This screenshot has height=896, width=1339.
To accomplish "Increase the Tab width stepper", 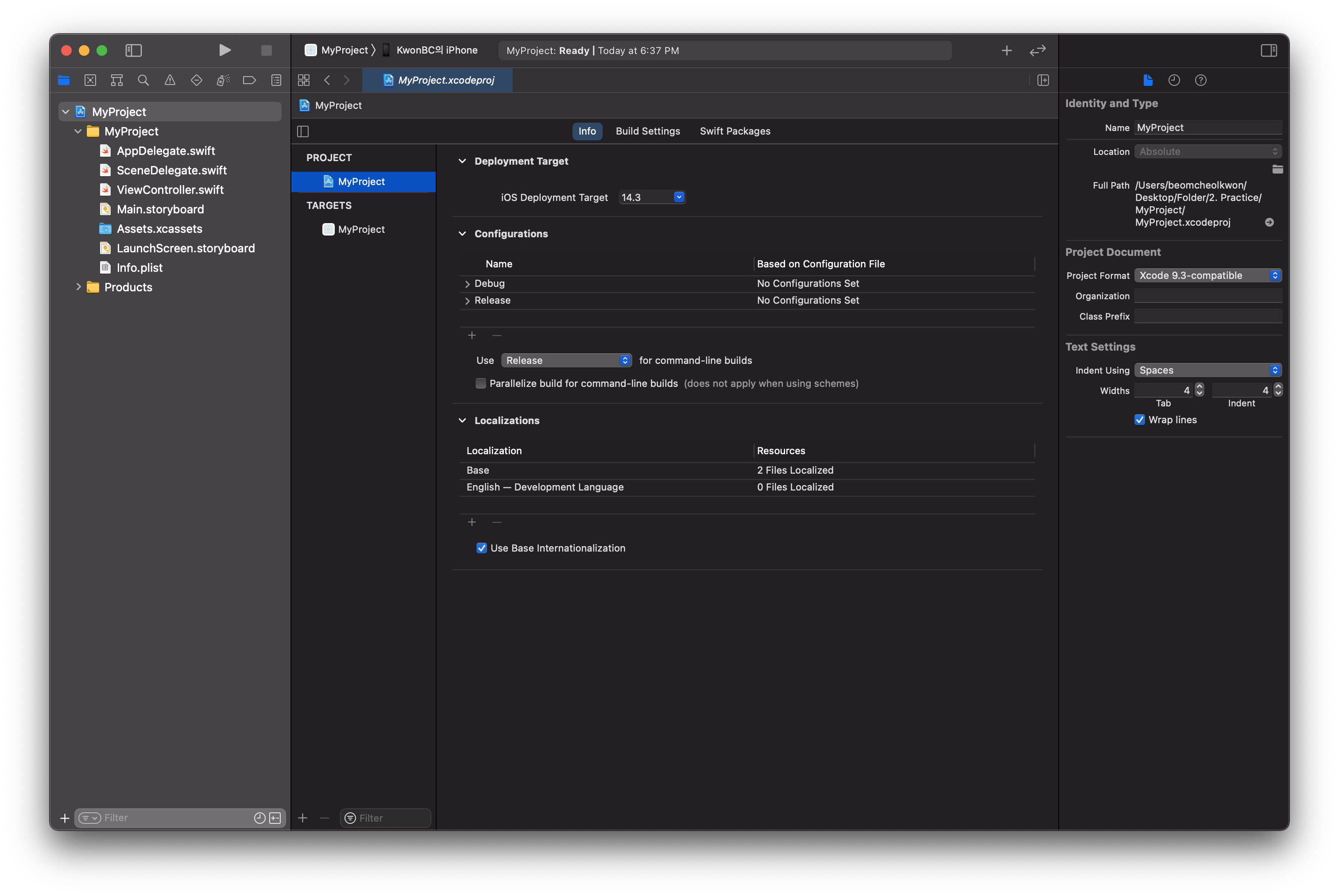I will pos(1200,387).
